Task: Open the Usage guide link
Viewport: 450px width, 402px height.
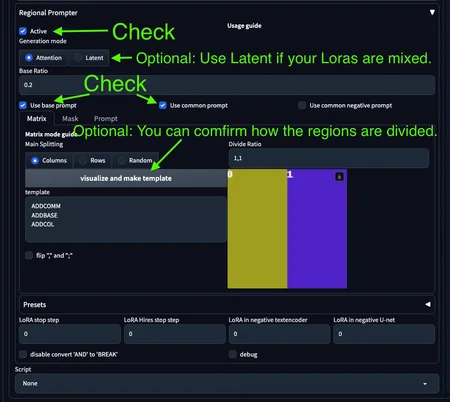Action: point(244,26)
